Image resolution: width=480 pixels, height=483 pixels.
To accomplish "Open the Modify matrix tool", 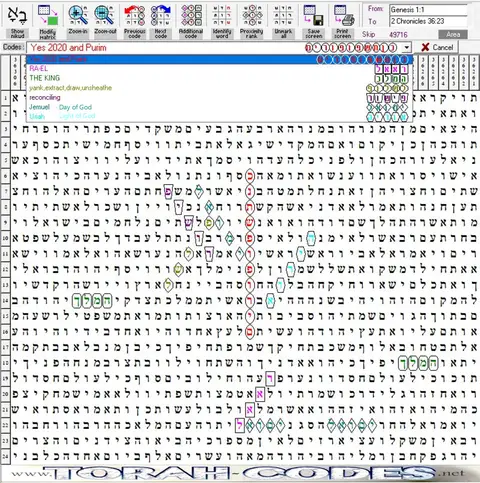I will (x=48, y=21).
